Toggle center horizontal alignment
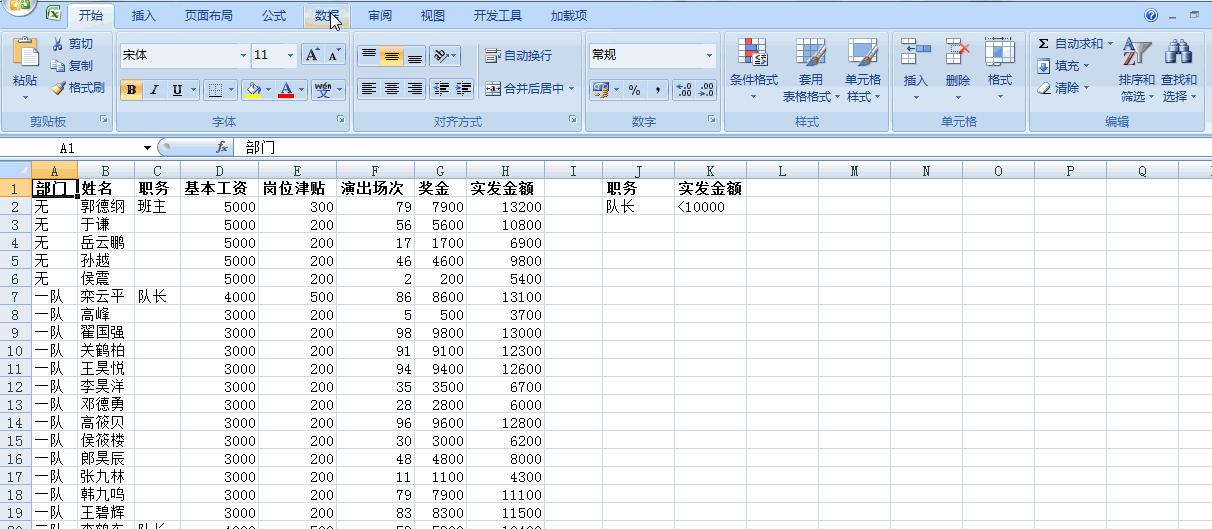The height and width of the screenshot is (529, 1212). click(392, 89)
